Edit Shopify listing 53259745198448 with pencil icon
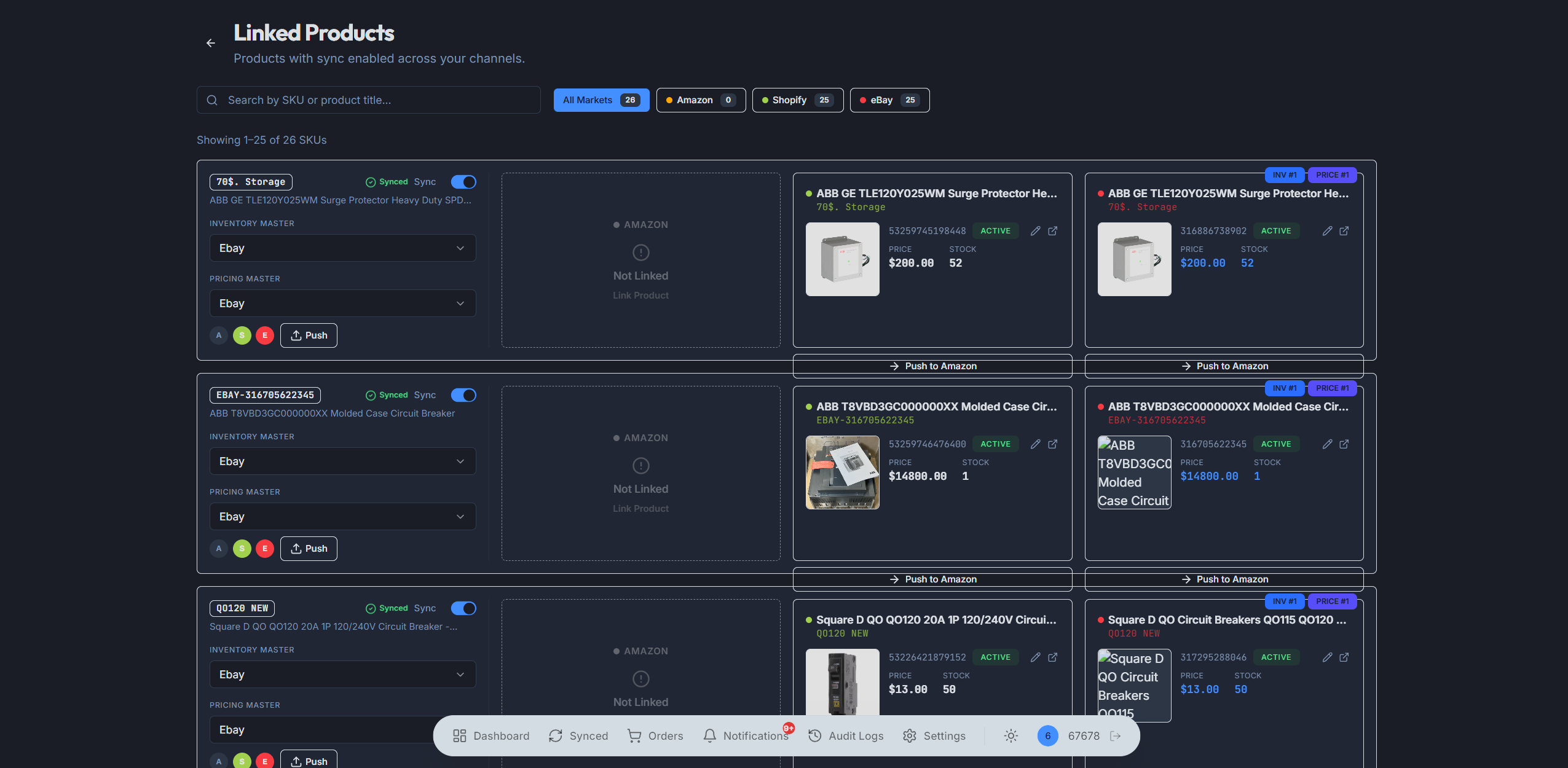 click(x=1036, y=231)
